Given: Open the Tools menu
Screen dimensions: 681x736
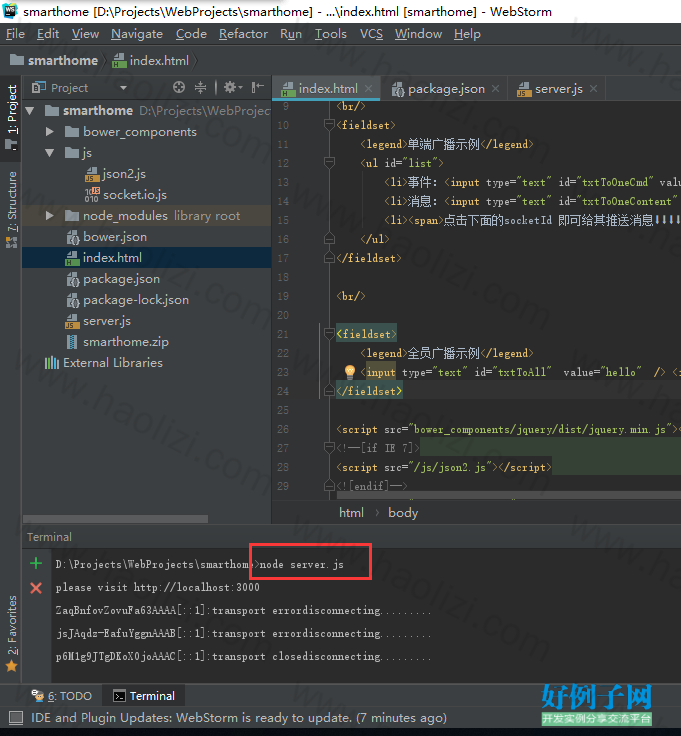Looking at the screenshot, I should [x=330, y=34].
